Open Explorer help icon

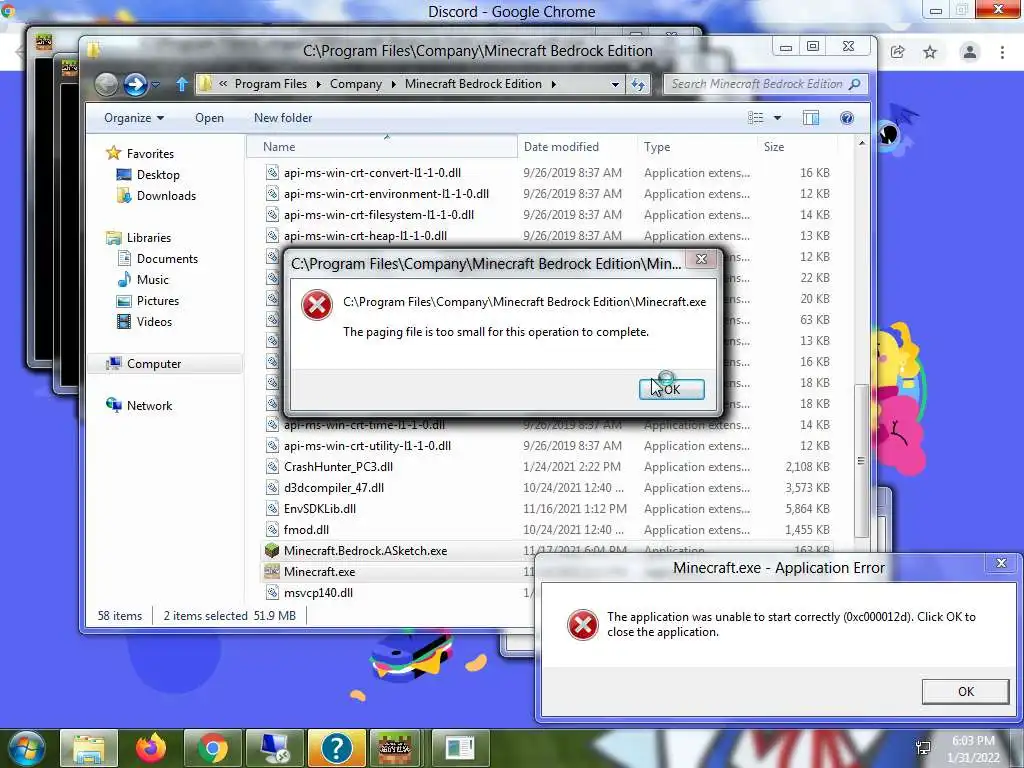[x=846, y=118]
